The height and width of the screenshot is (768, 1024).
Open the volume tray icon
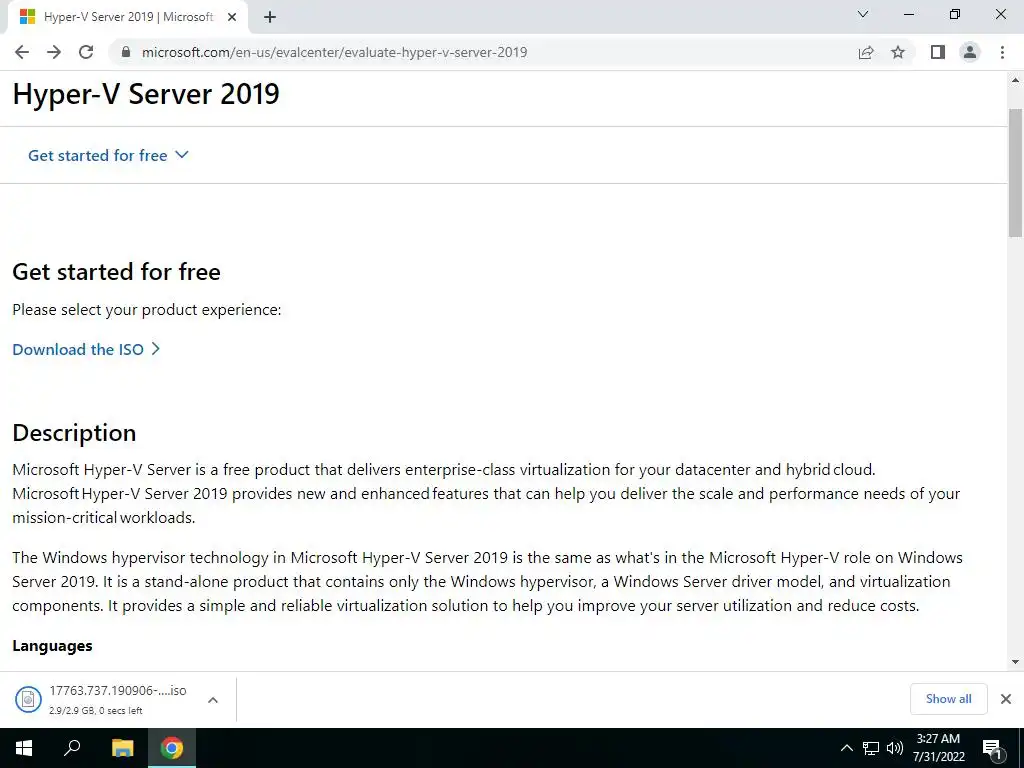tap(895, 748)
